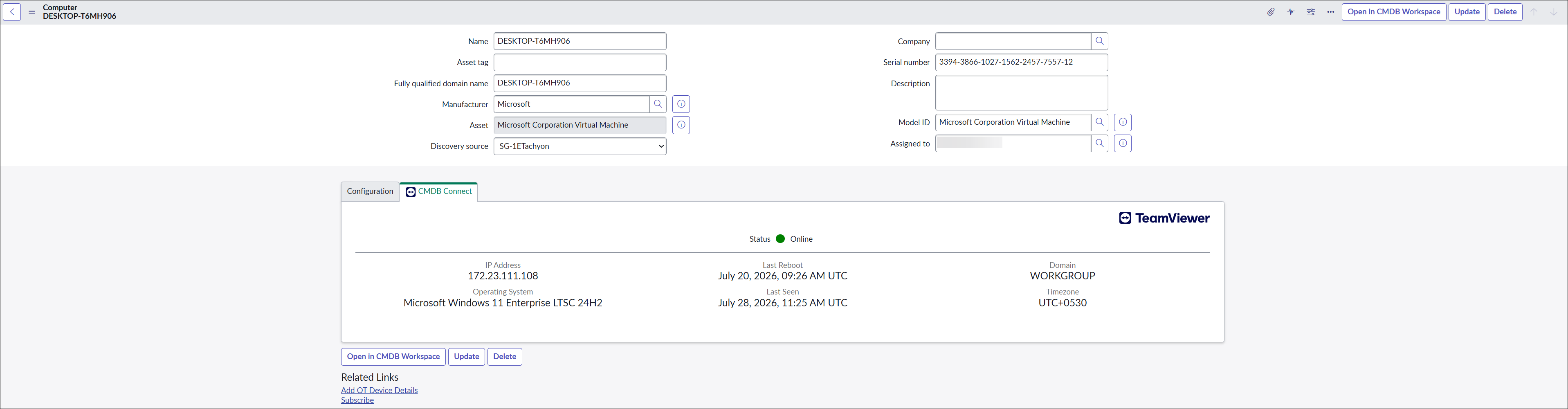Go back using the header back arrow
The height and width of the screenshot is (409, 1568).
(x=12, y=11)
